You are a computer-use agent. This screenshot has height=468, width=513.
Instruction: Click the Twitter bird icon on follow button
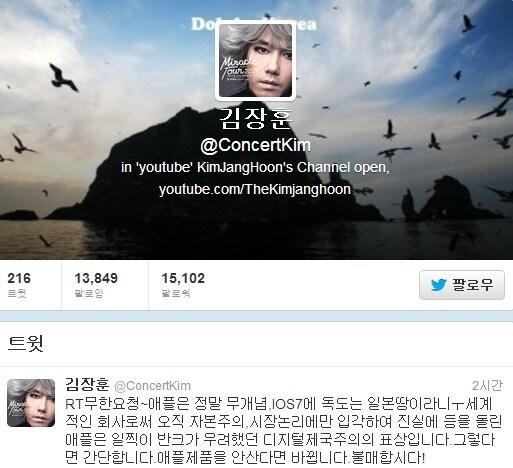438,285
